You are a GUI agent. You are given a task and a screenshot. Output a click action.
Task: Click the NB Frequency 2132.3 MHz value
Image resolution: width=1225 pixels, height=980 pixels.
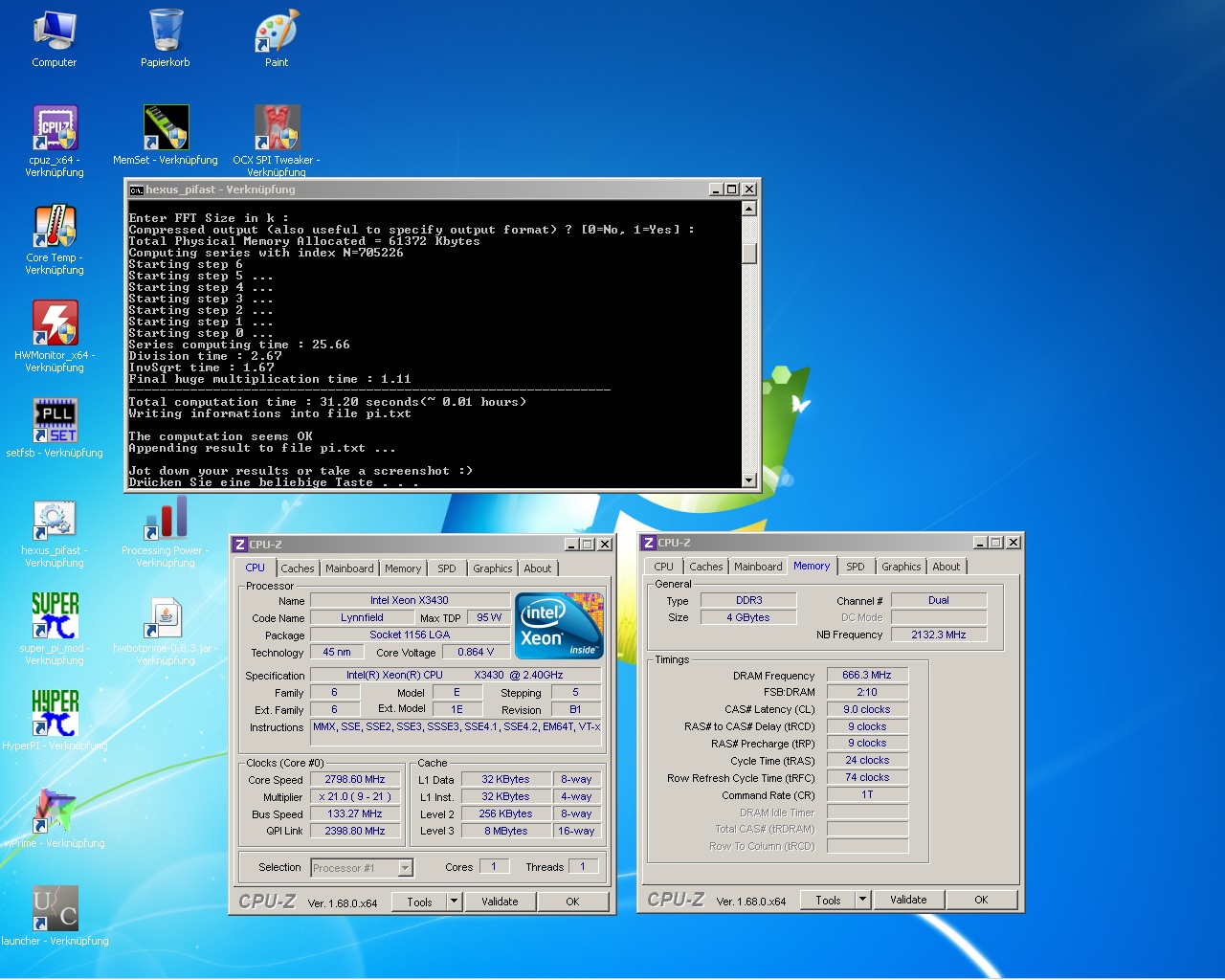tap(939, 635)
